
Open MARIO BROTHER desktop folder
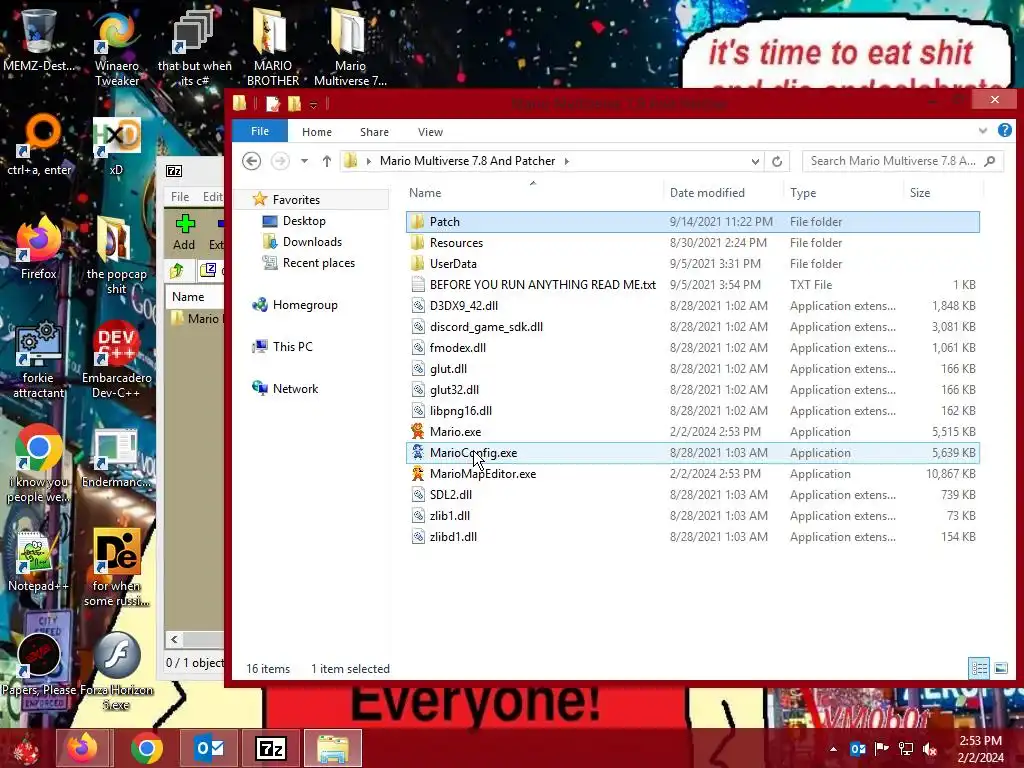click(272, 46)
